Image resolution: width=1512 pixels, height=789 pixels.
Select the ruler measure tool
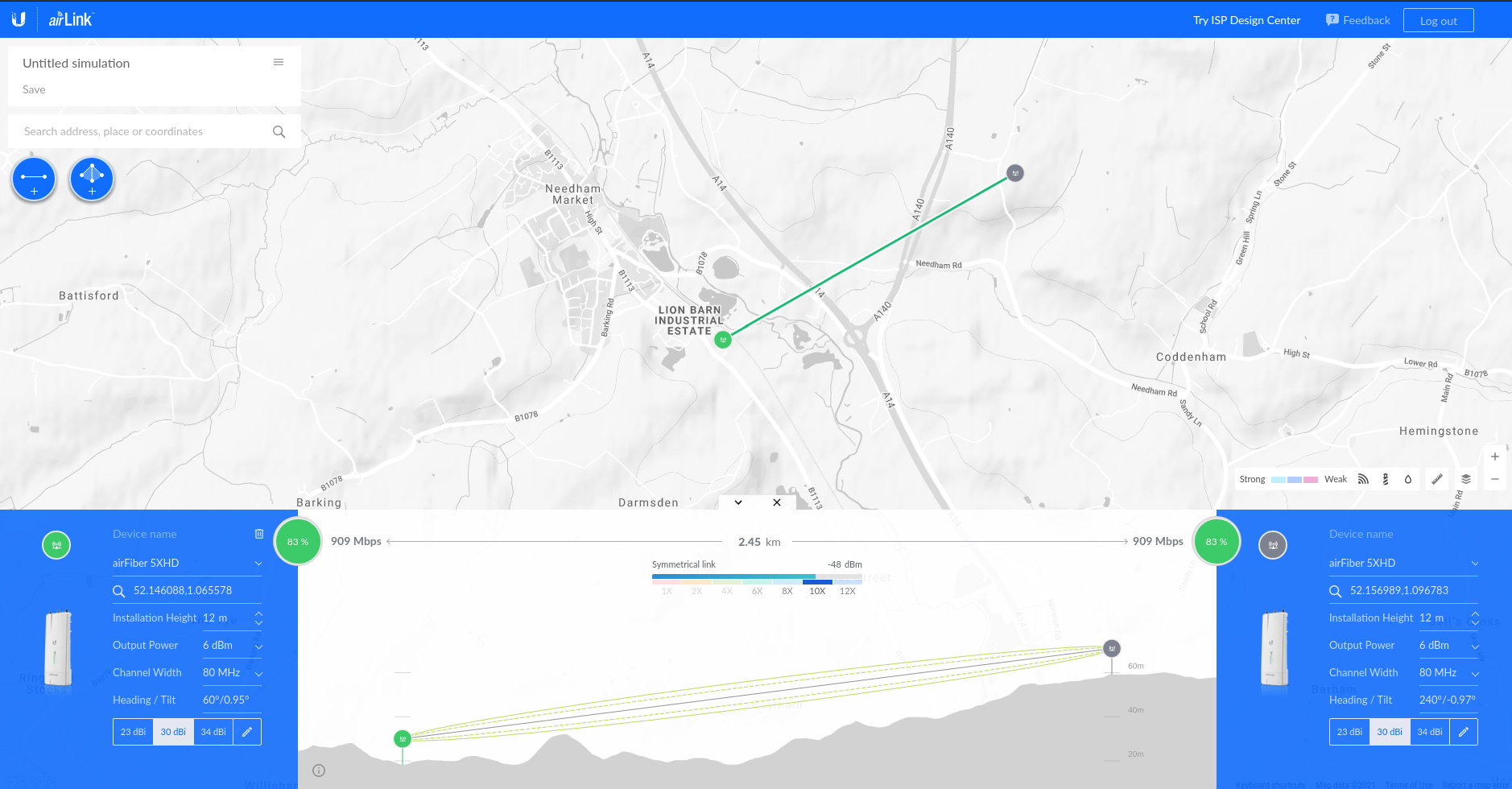[1437, 479]
